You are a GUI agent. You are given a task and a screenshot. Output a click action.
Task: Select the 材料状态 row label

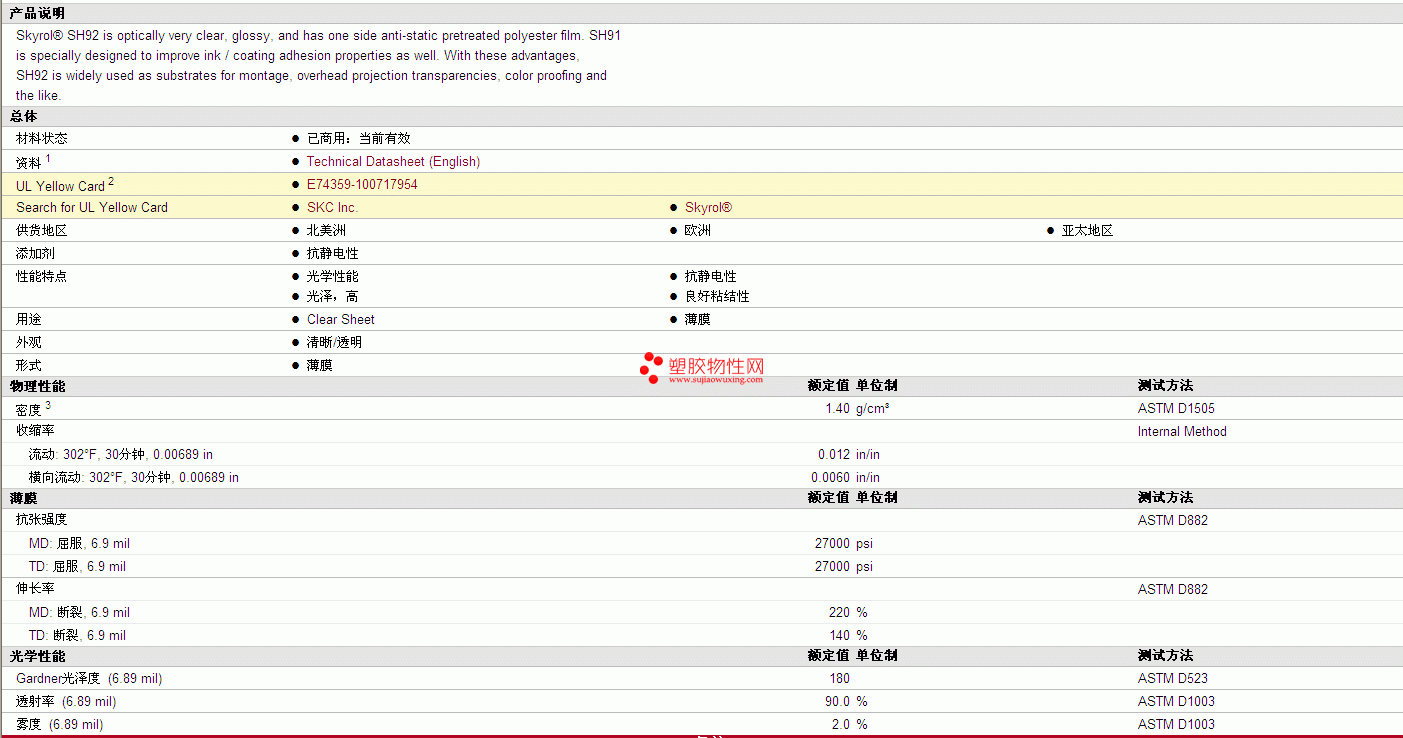[42, 138]
